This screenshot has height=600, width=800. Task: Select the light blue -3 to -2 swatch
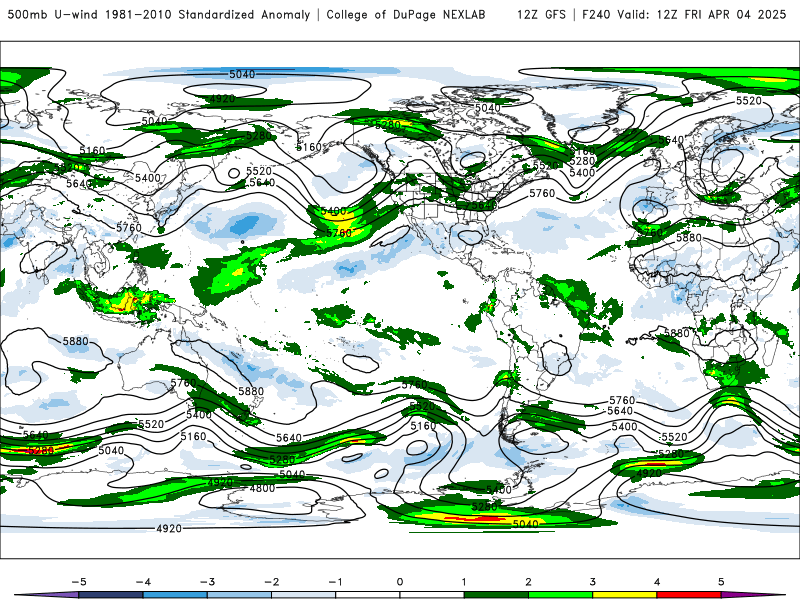pos(240,595)
